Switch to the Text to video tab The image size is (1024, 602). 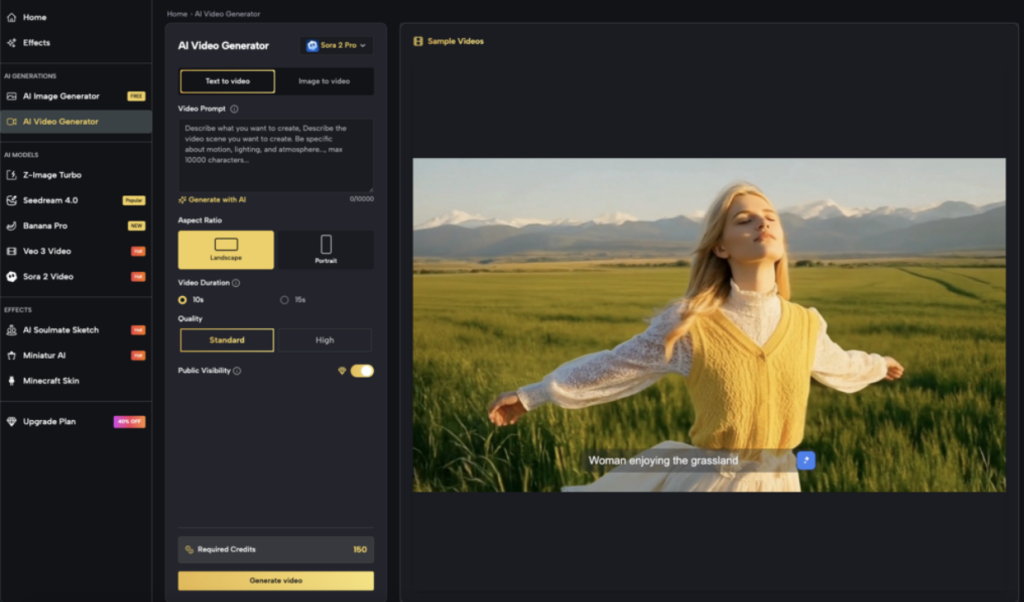[227, 81]
